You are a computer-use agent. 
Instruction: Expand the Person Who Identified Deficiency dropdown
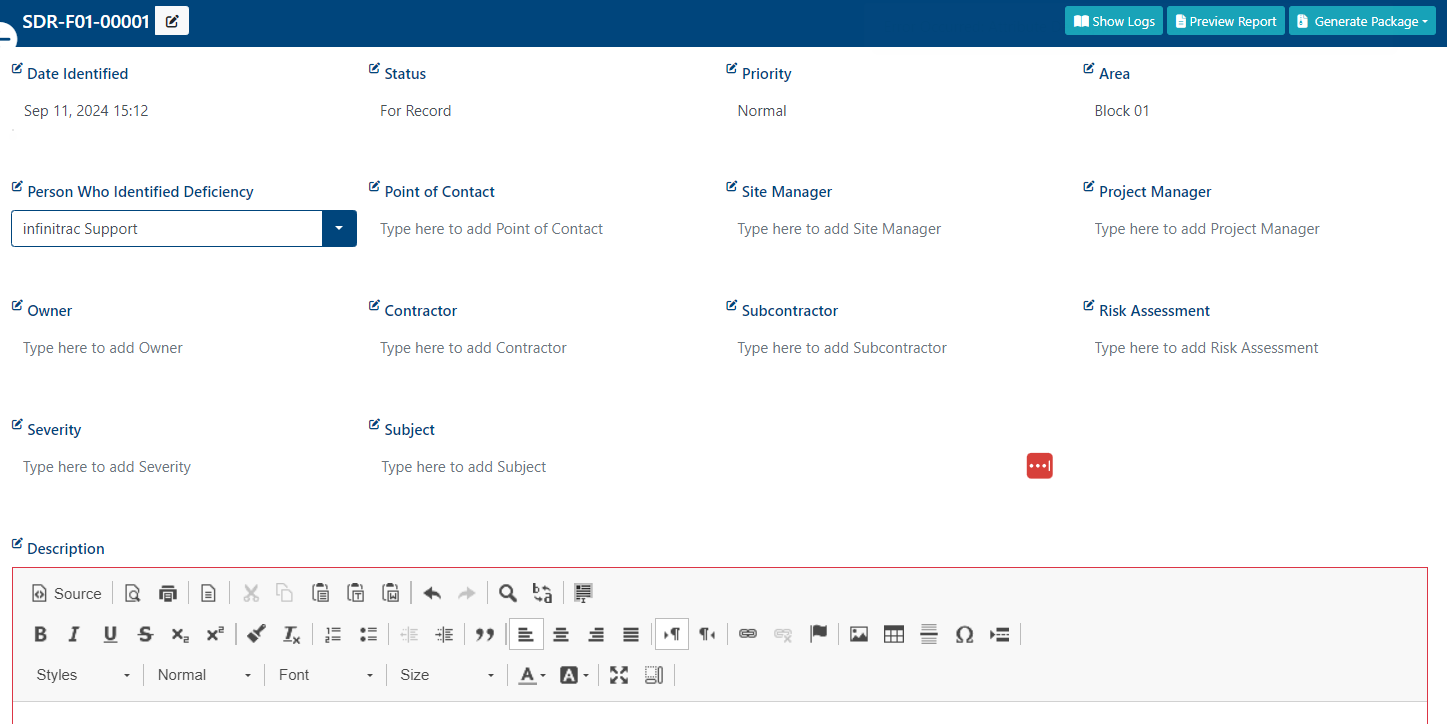(339, 229)
